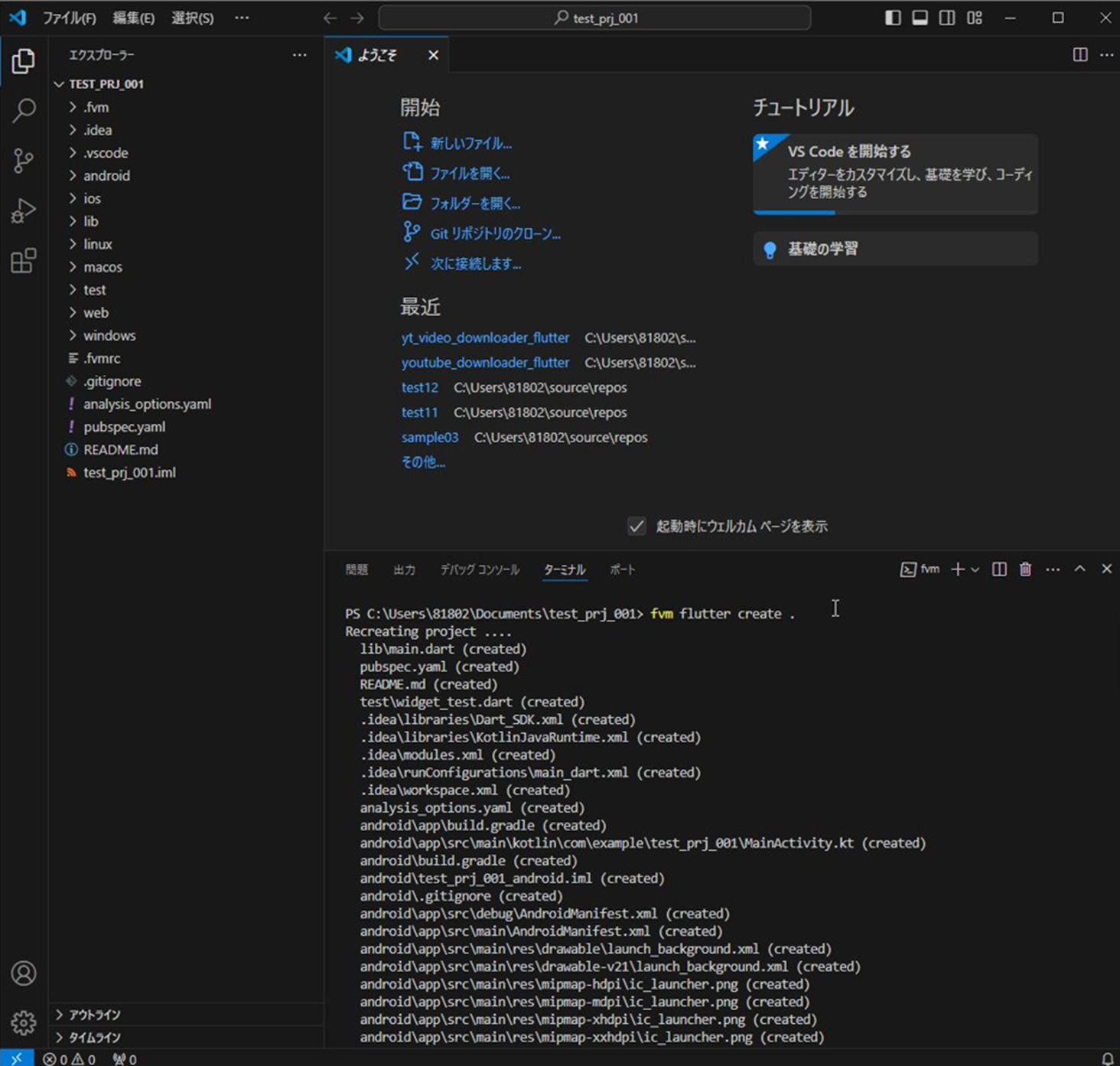The width and height of the screenshot is (1120, 1066).
Task: Open the Search view in activity bar
Action: point(23,110)
